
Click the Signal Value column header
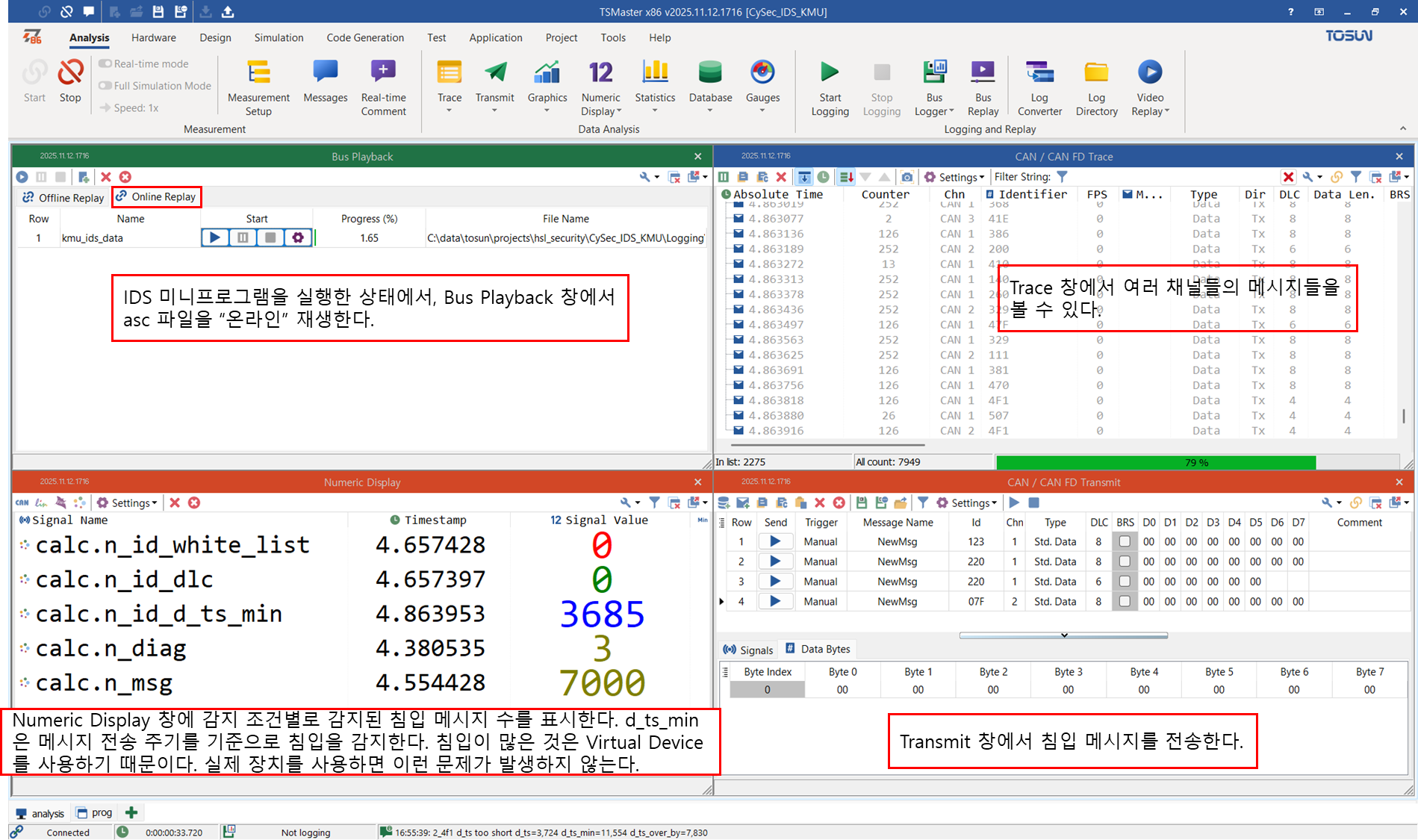point(600,520)
